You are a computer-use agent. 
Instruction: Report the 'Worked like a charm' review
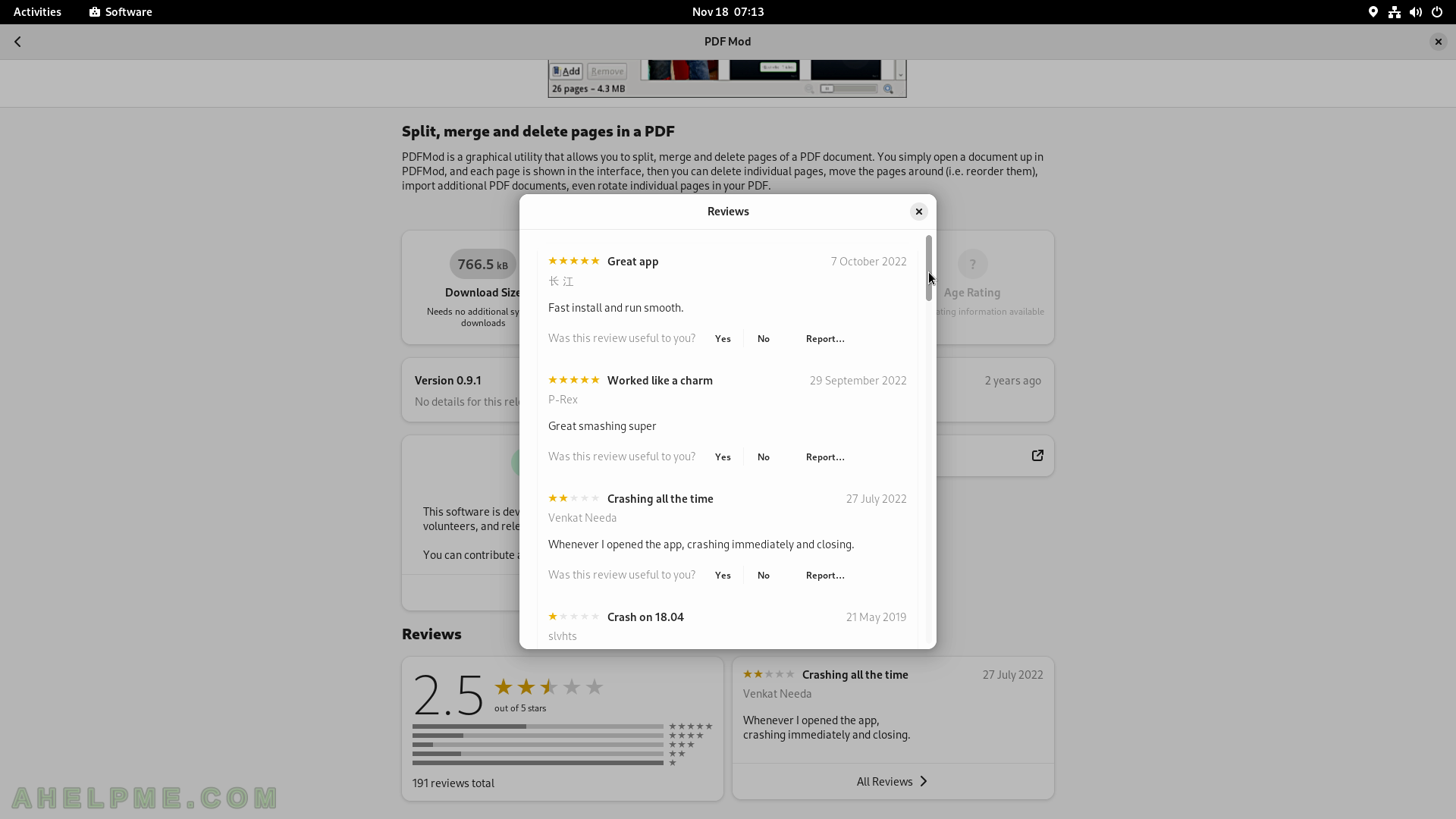[x=825, y=457]
